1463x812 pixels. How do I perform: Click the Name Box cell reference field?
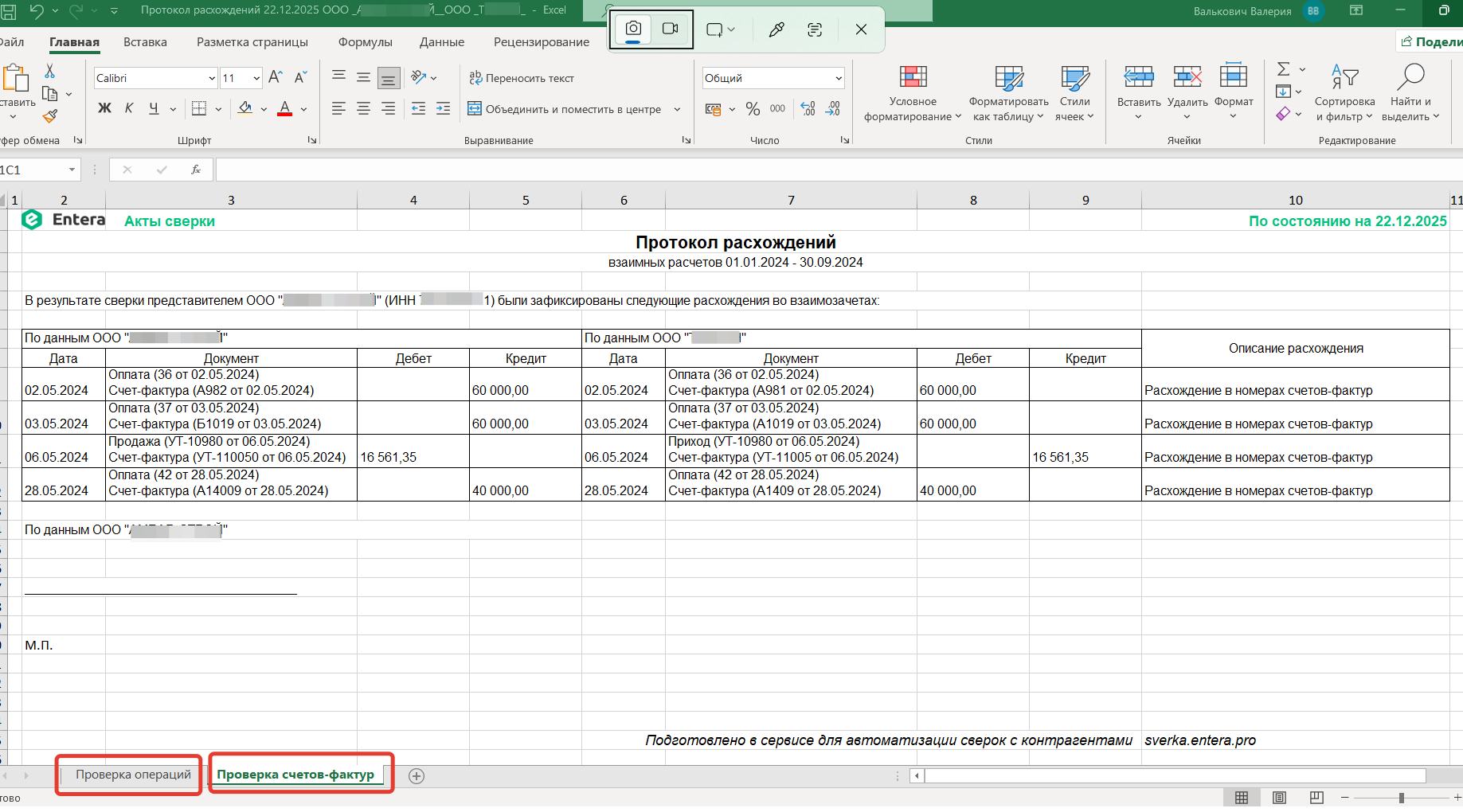click(32, 170)
